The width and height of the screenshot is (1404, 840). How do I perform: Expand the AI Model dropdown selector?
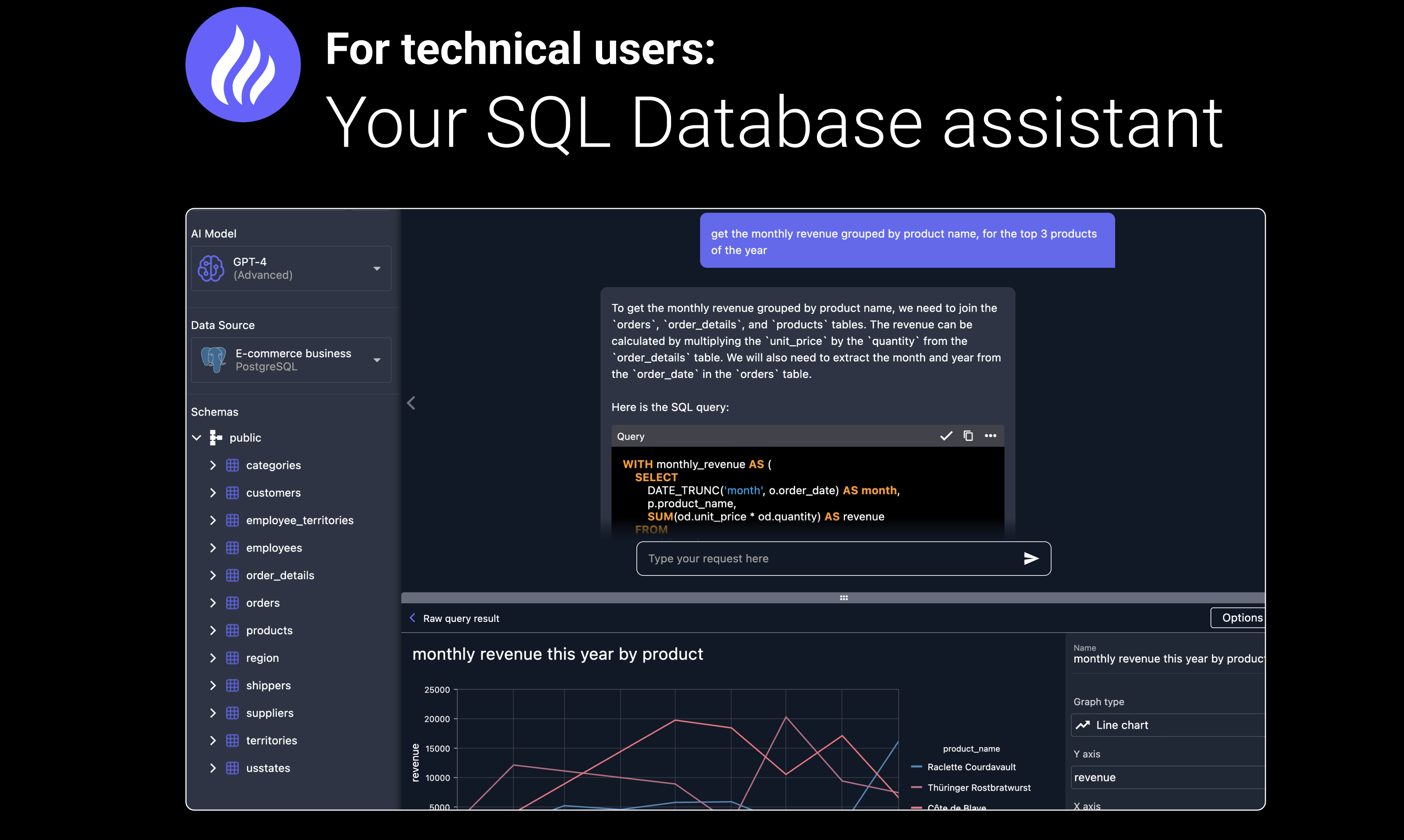378,268
